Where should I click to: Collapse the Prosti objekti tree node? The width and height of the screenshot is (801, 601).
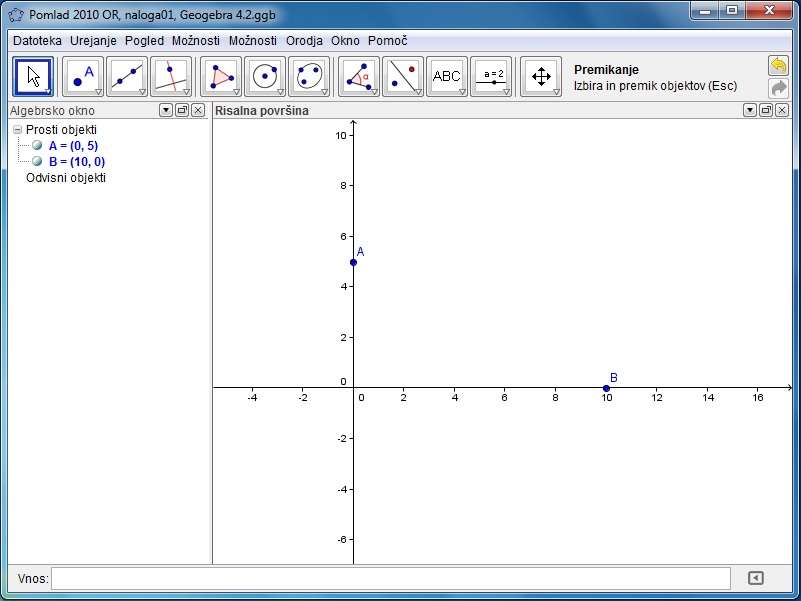[17, 130]
